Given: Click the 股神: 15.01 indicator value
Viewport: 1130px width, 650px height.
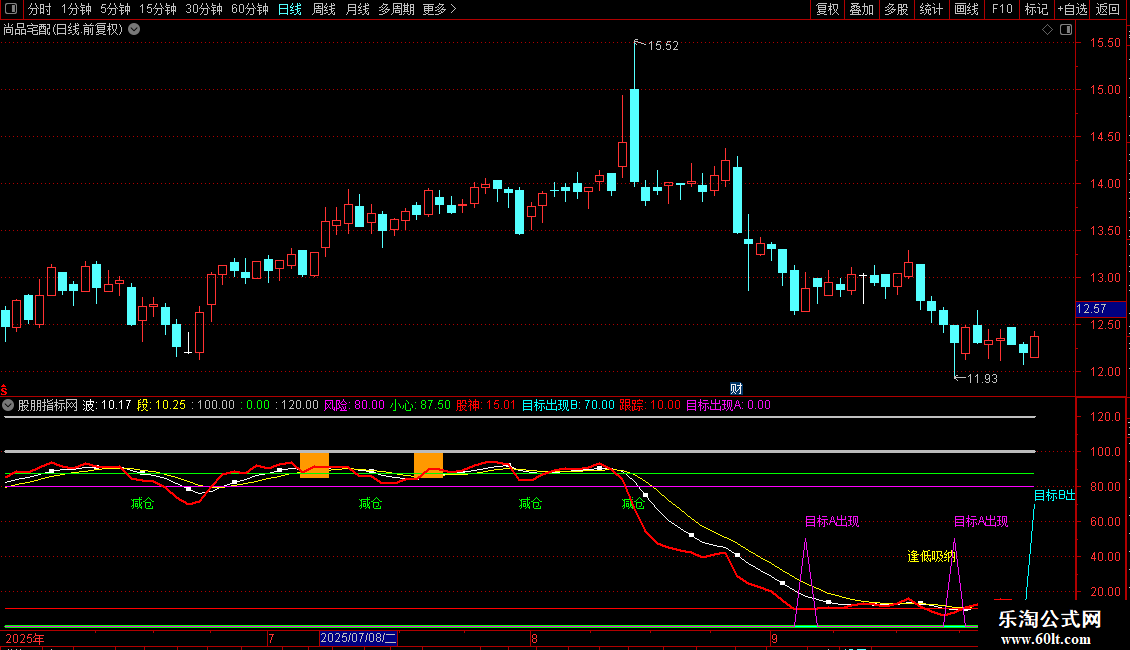Looking at the screenshot, I should pos(486,405).
